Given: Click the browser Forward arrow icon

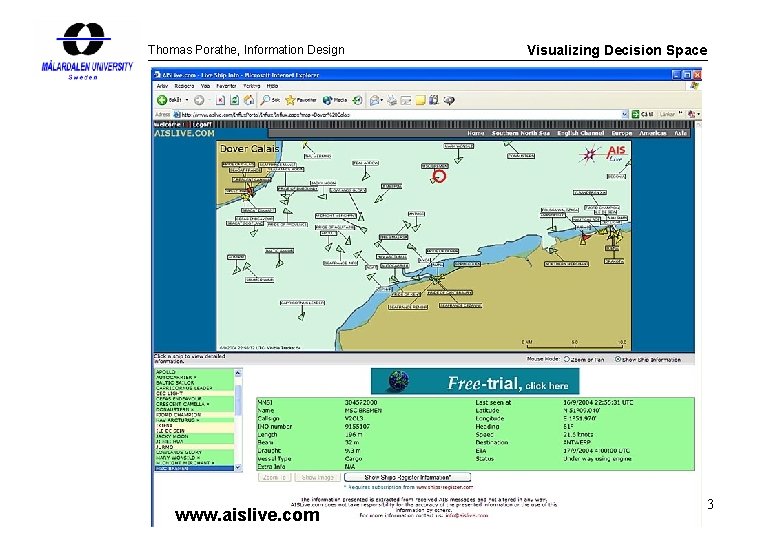Looking at the screenshot, I should pyautogui.click(x=199, y=100).
